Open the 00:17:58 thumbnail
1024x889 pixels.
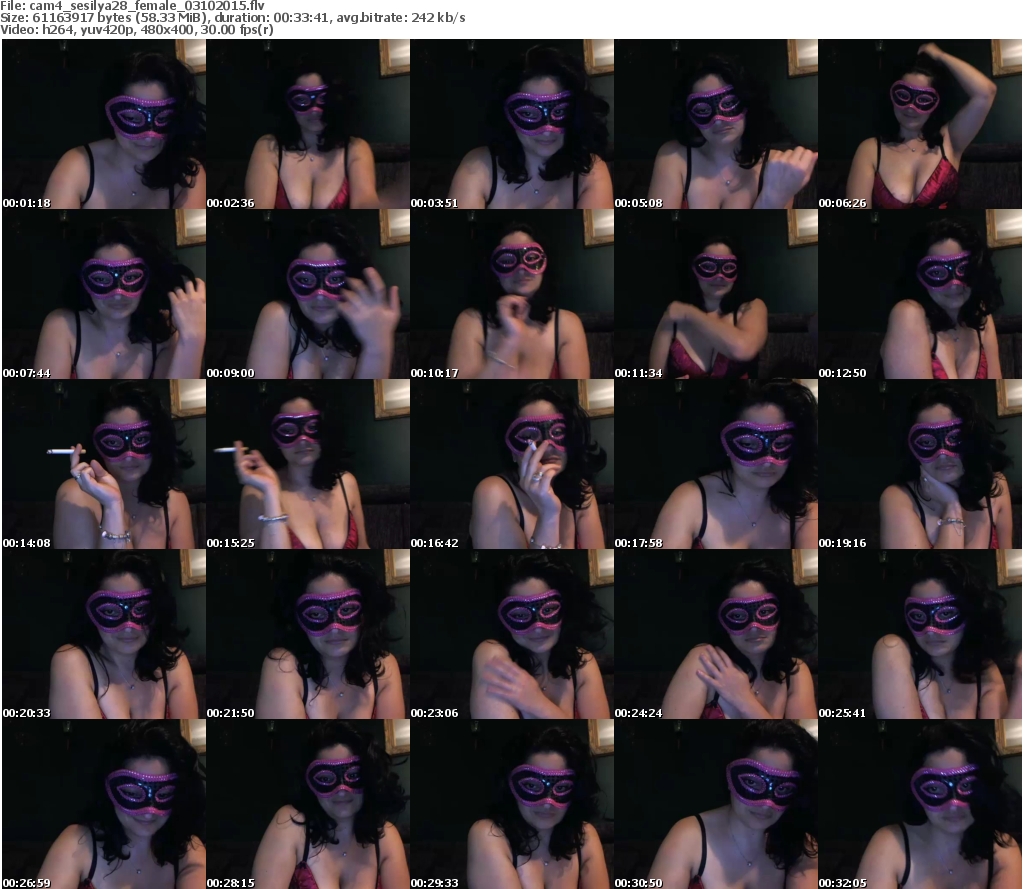(716, 464)
